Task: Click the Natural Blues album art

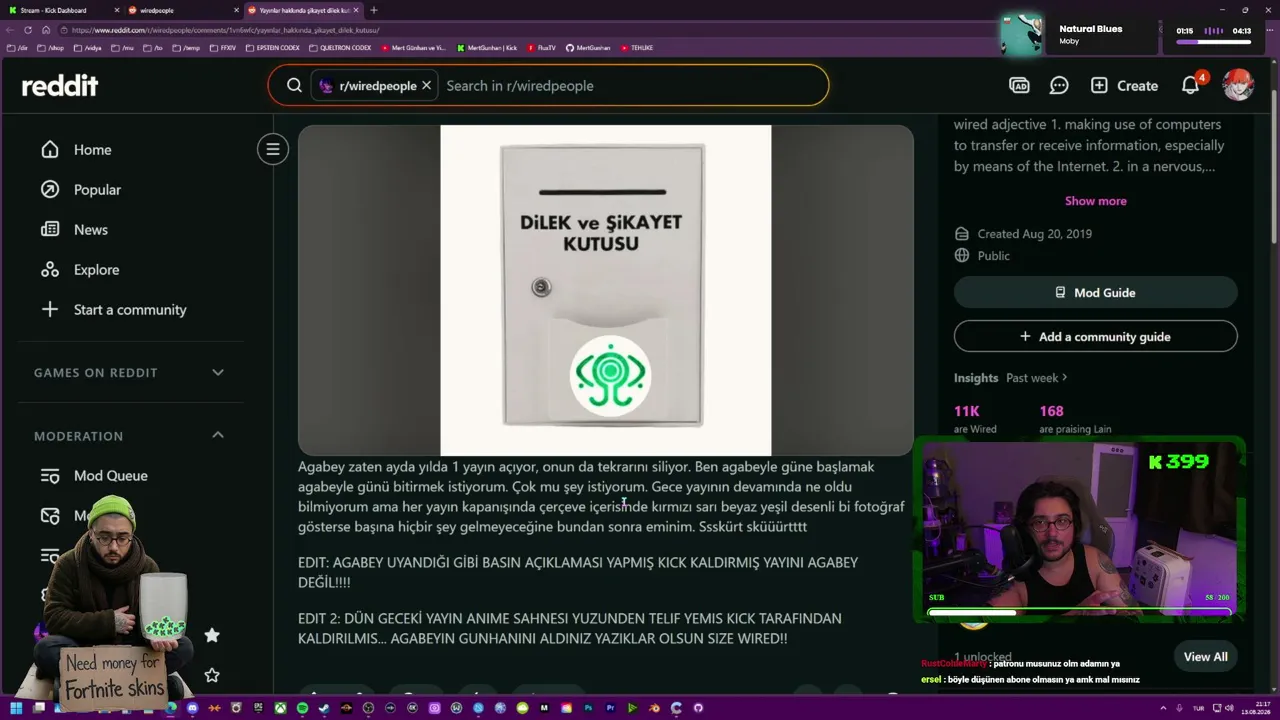Action: 1022,35
